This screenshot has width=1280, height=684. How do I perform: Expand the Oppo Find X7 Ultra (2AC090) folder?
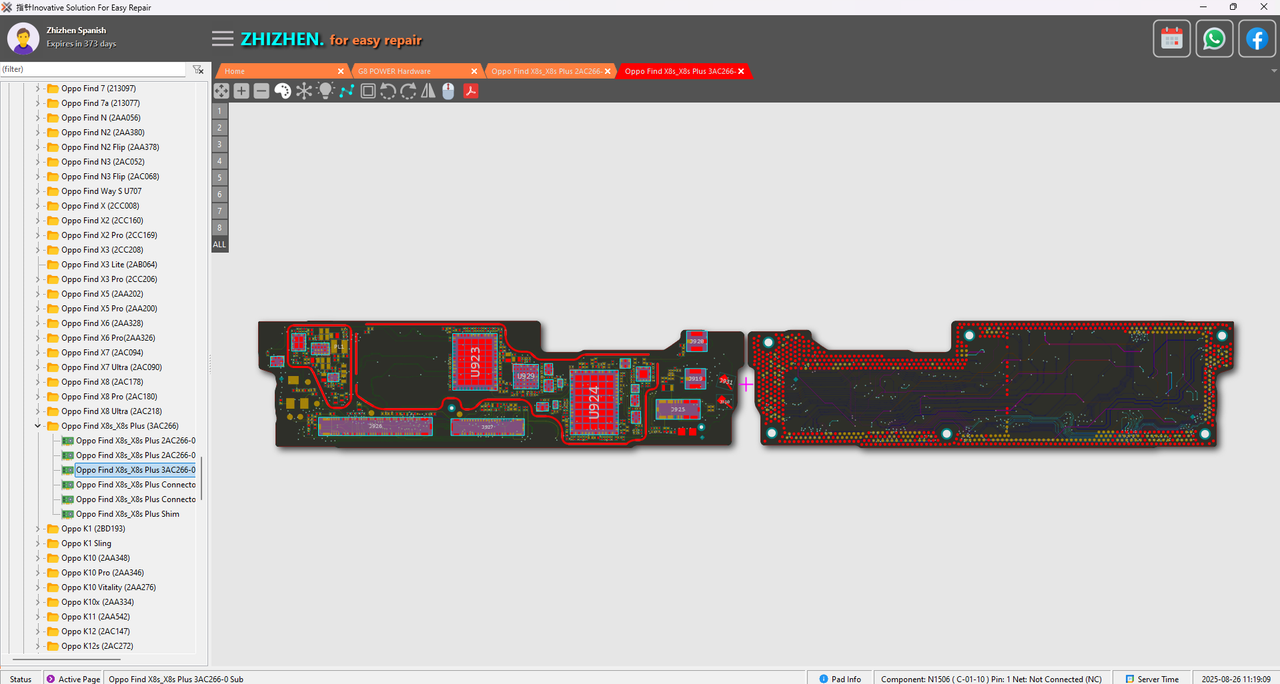point(39,367)
